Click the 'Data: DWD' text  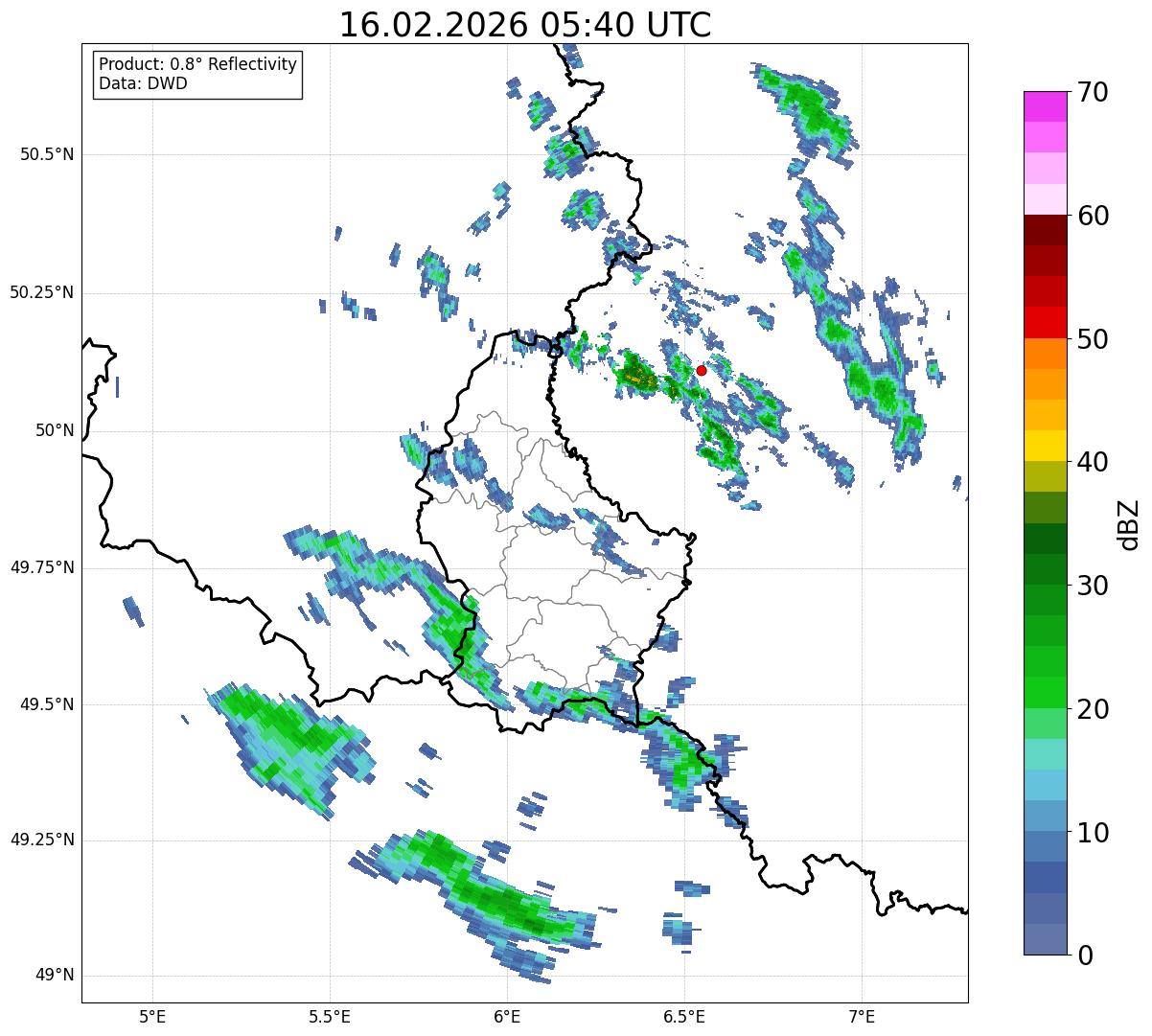pyautogui.click(x=143, y=83)
